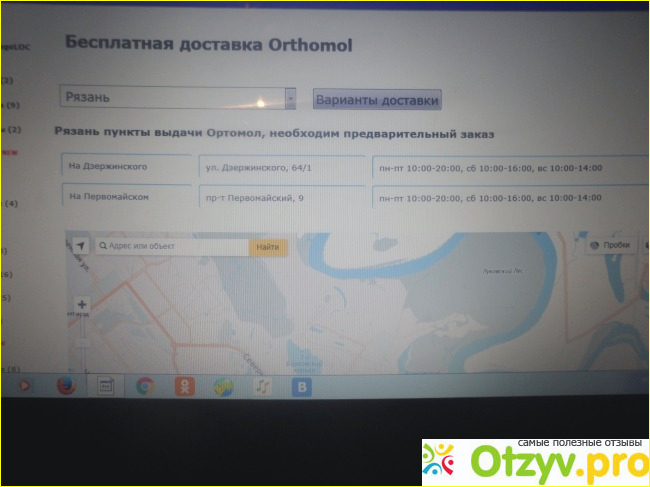Click the address пр-т Первомайский, 9

coord(281,199)
